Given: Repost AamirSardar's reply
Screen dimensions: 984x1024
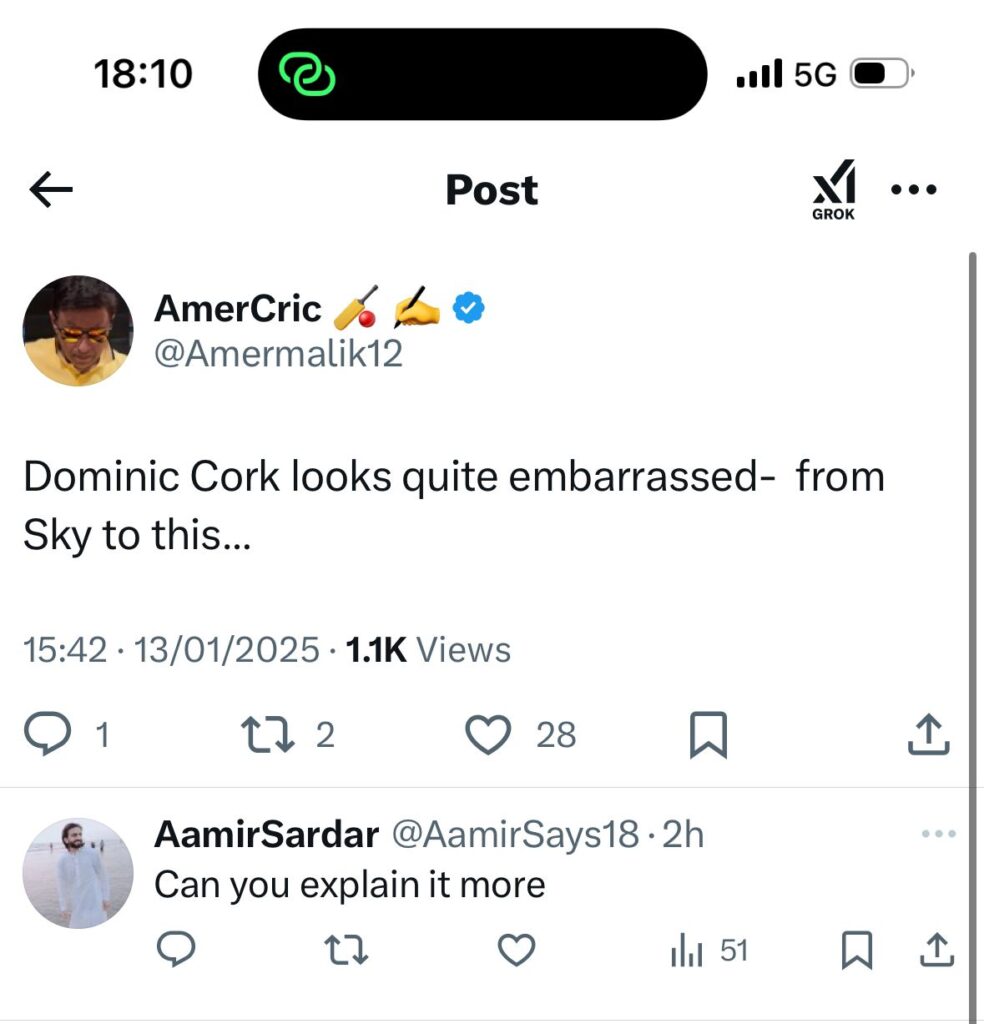Looking at the screenshot, I should pyautogui.click(x=346, y=950).
